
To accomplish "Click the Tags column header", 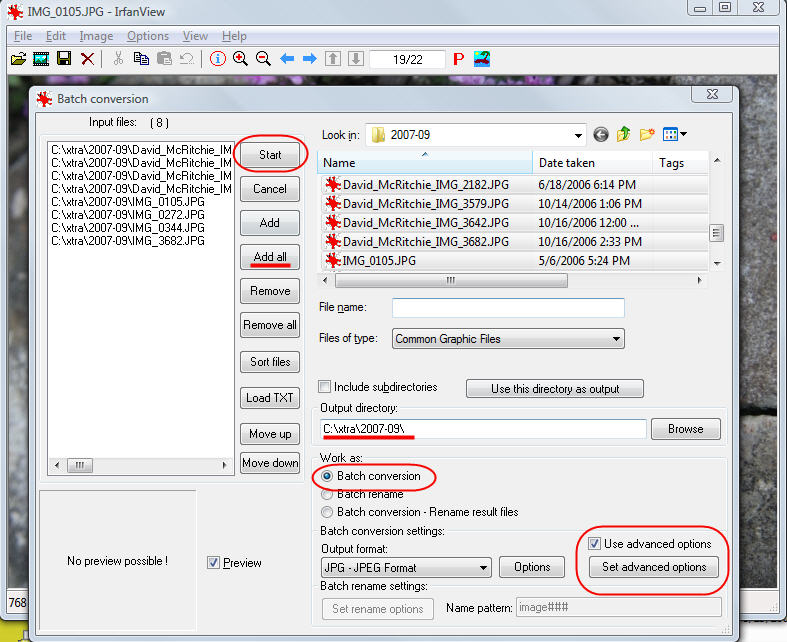I will (x=681, y=163).
